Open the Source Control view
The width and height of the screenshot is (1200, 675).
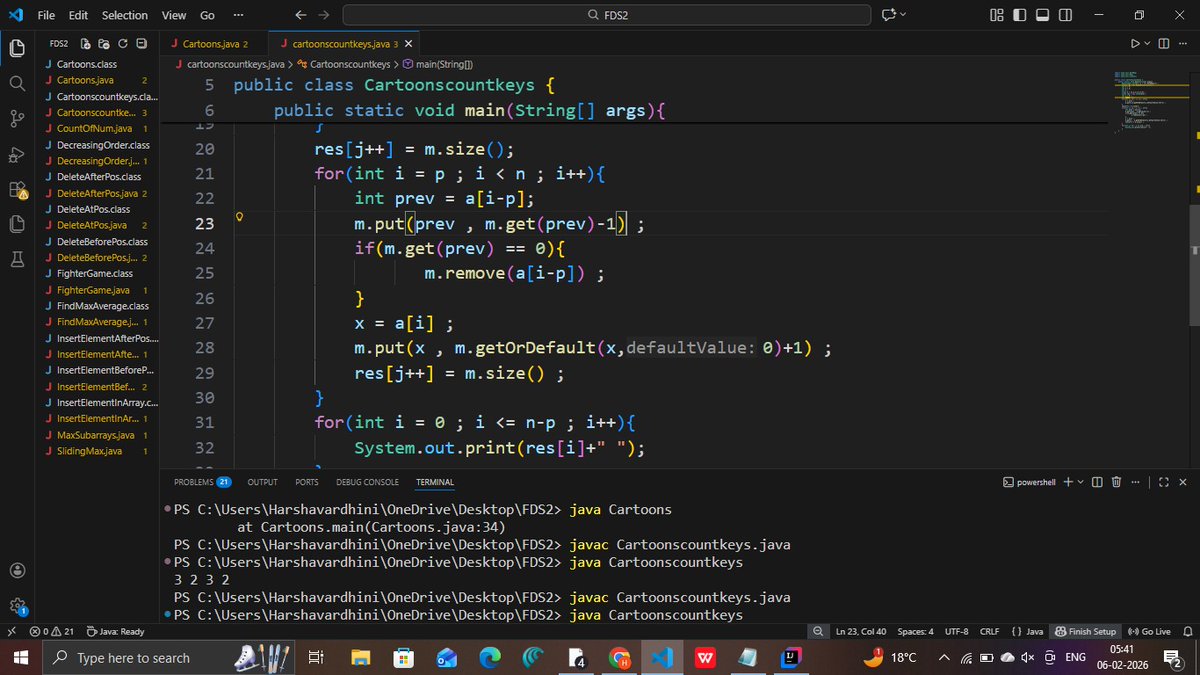click(17, 119)
